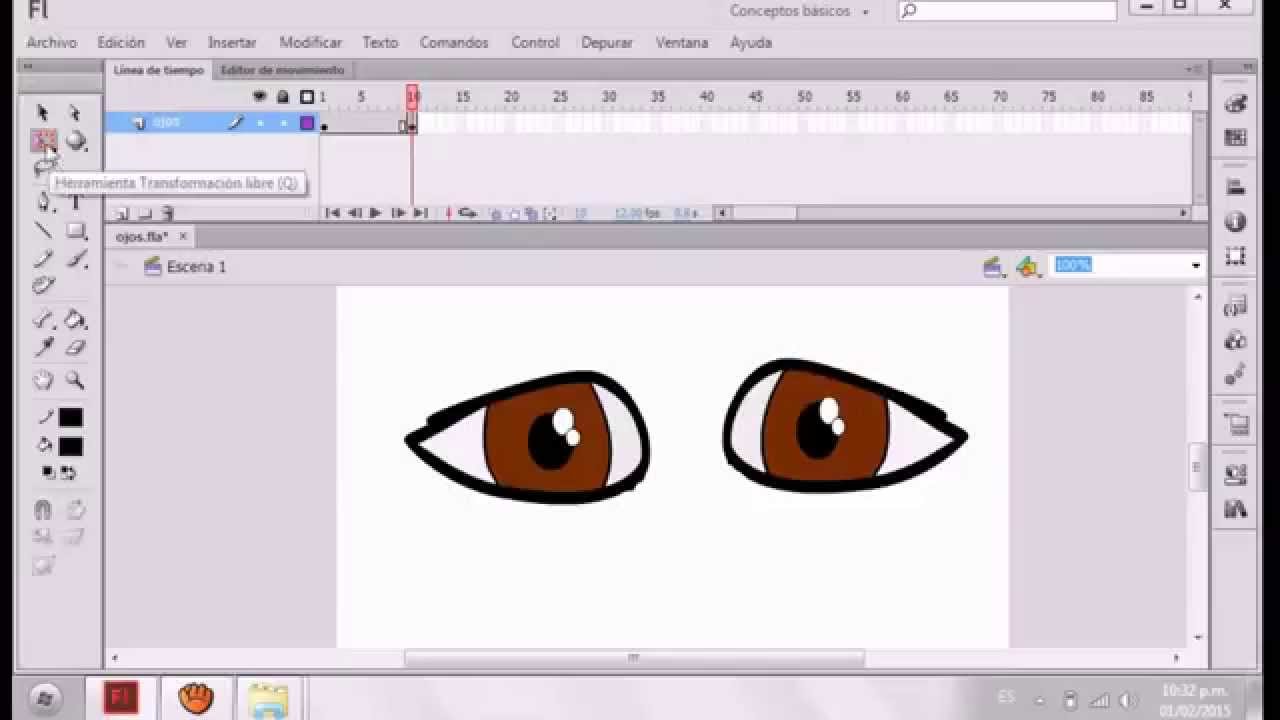Image resolution: width=1280 pixels, height=720 pixels.
Task: Close the ojos.fla document tab
Action: 183,237
